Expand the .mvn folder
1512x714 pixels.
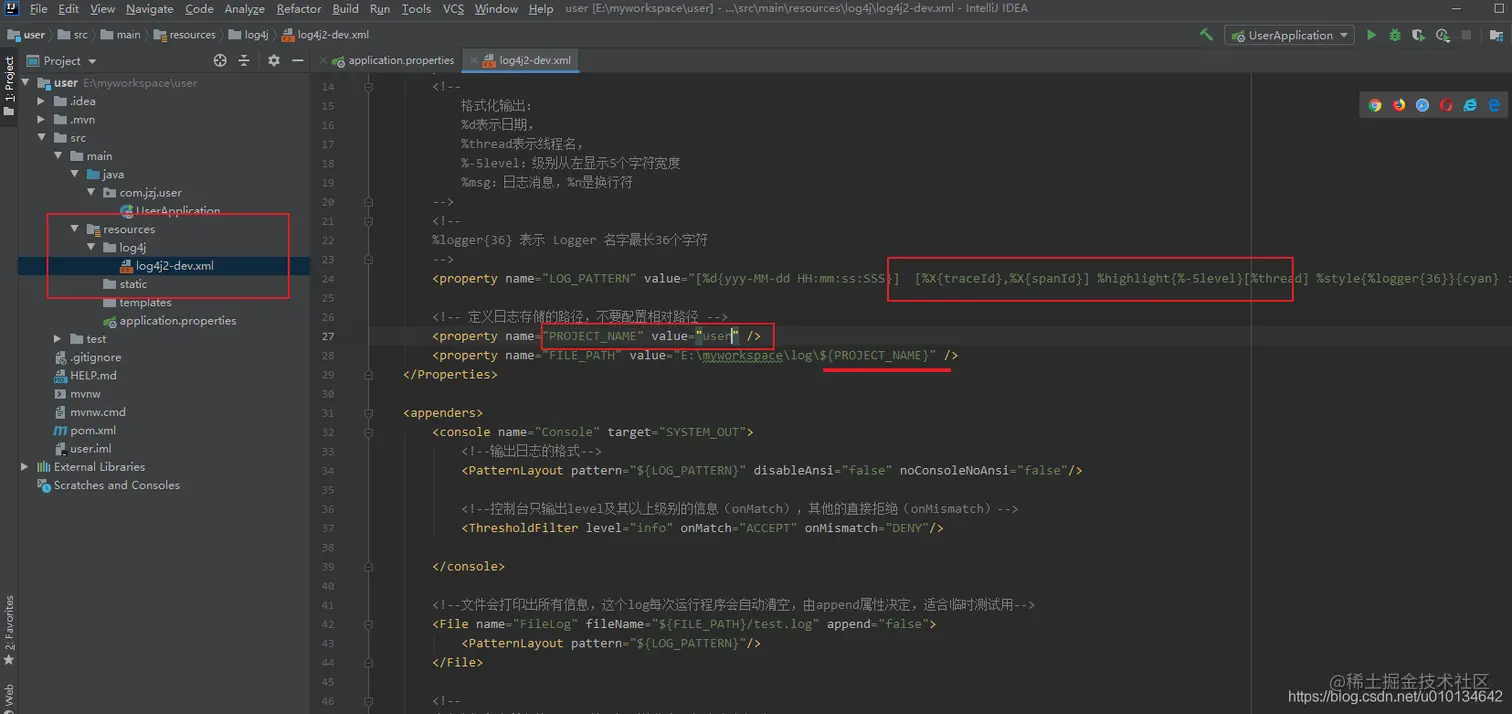pyautogui.click(x=42, y=119)
